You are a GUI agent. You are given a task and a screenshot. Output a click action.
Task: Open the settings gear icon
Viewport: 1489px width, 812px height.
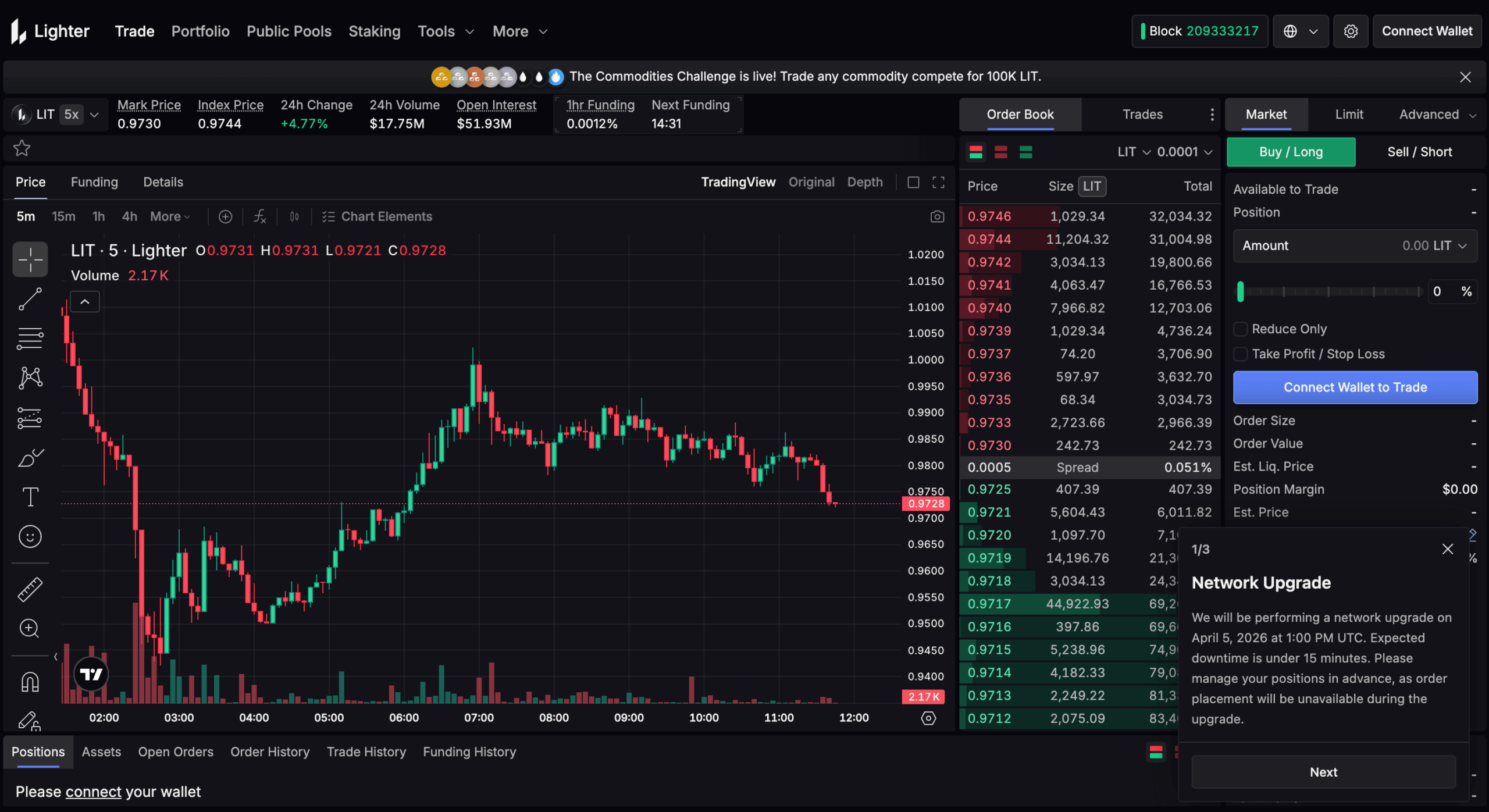click(1351, 31)
